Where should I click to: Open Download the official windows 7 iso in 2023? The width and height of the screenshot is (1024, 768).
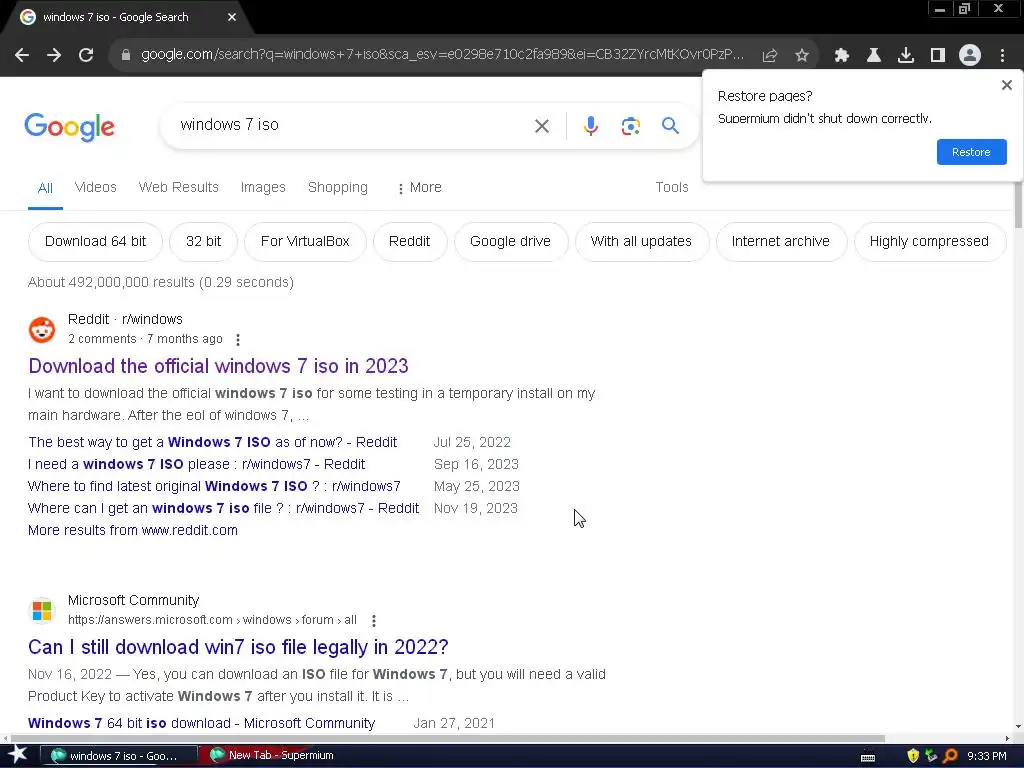pyautogui.click(x=218, y=366)
